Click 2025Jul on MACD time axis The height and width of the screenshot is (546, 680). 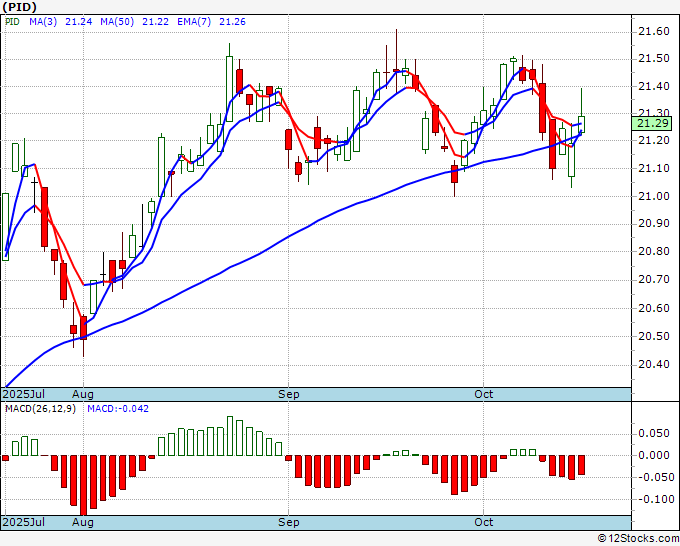23,522
